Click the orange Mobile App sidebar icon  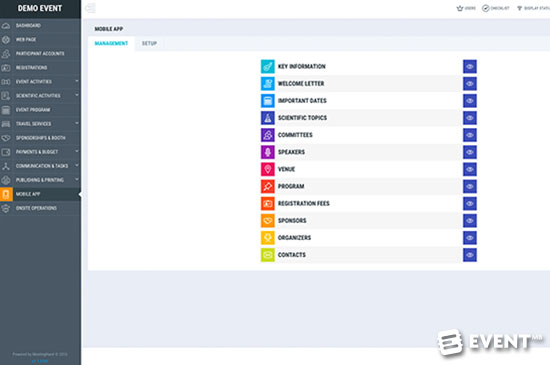point(6,194)
